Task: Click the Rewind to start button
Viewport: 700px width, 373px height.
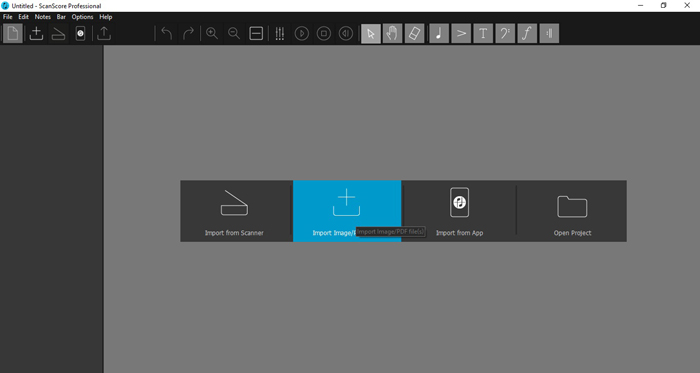Action: 346,33
